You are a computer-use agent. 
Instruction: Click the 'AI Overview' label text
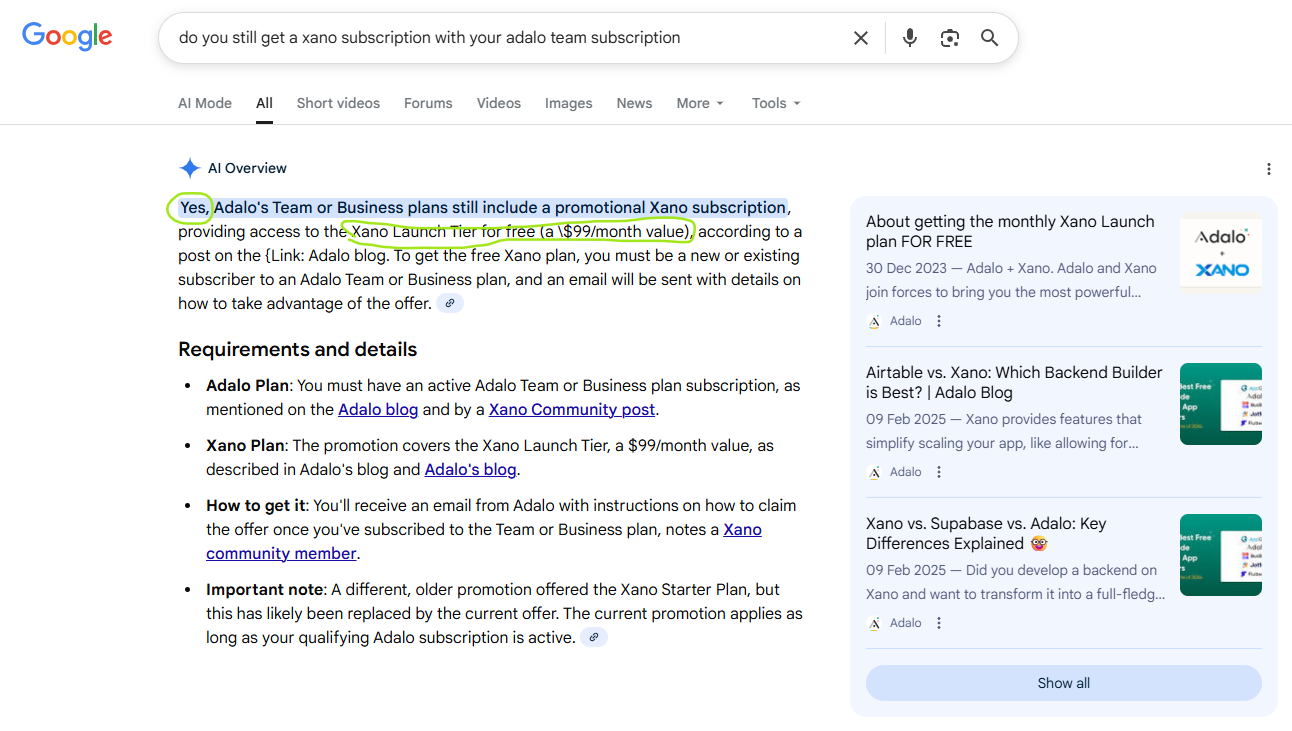click(247, 168)
